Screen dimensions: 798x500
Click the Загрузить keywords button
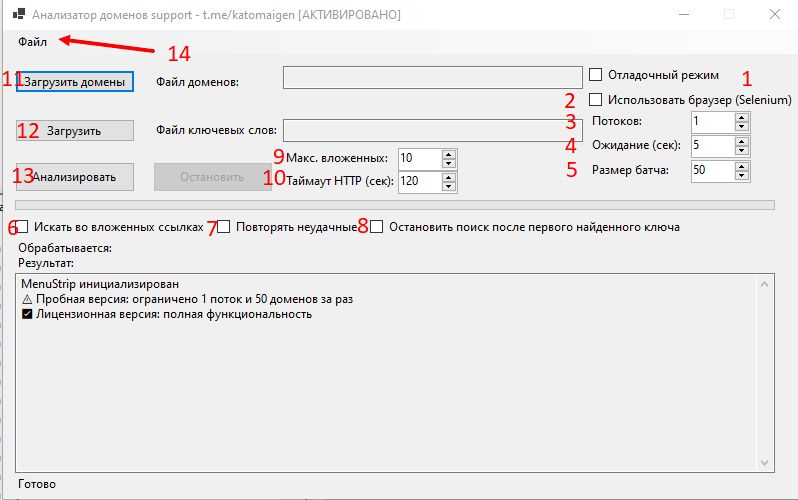click(75, 130)
